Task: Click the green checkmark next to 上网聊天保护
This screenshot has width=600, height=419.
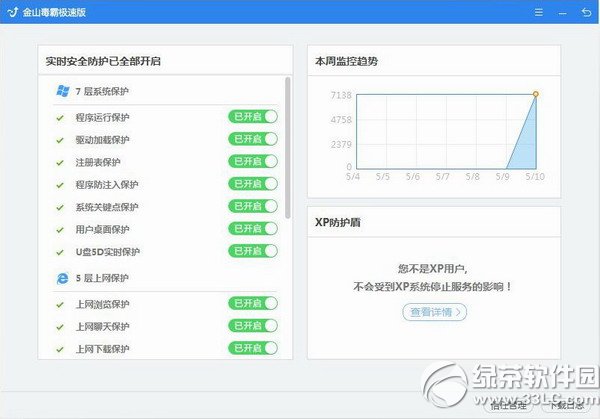Action: pyautogui.click(x=60, y=327)
